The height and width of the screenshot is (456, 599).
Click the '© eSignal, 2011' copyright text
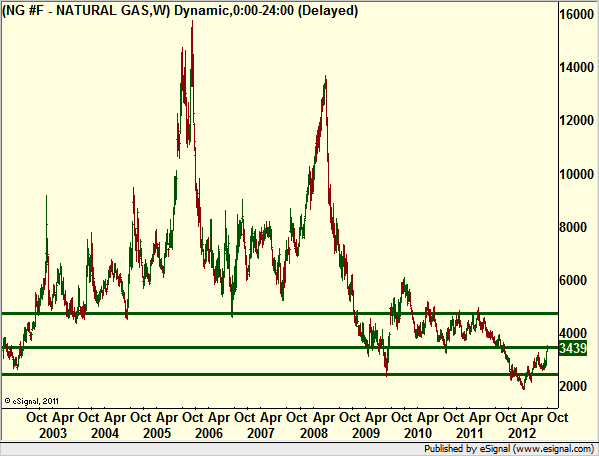point(32,401)
